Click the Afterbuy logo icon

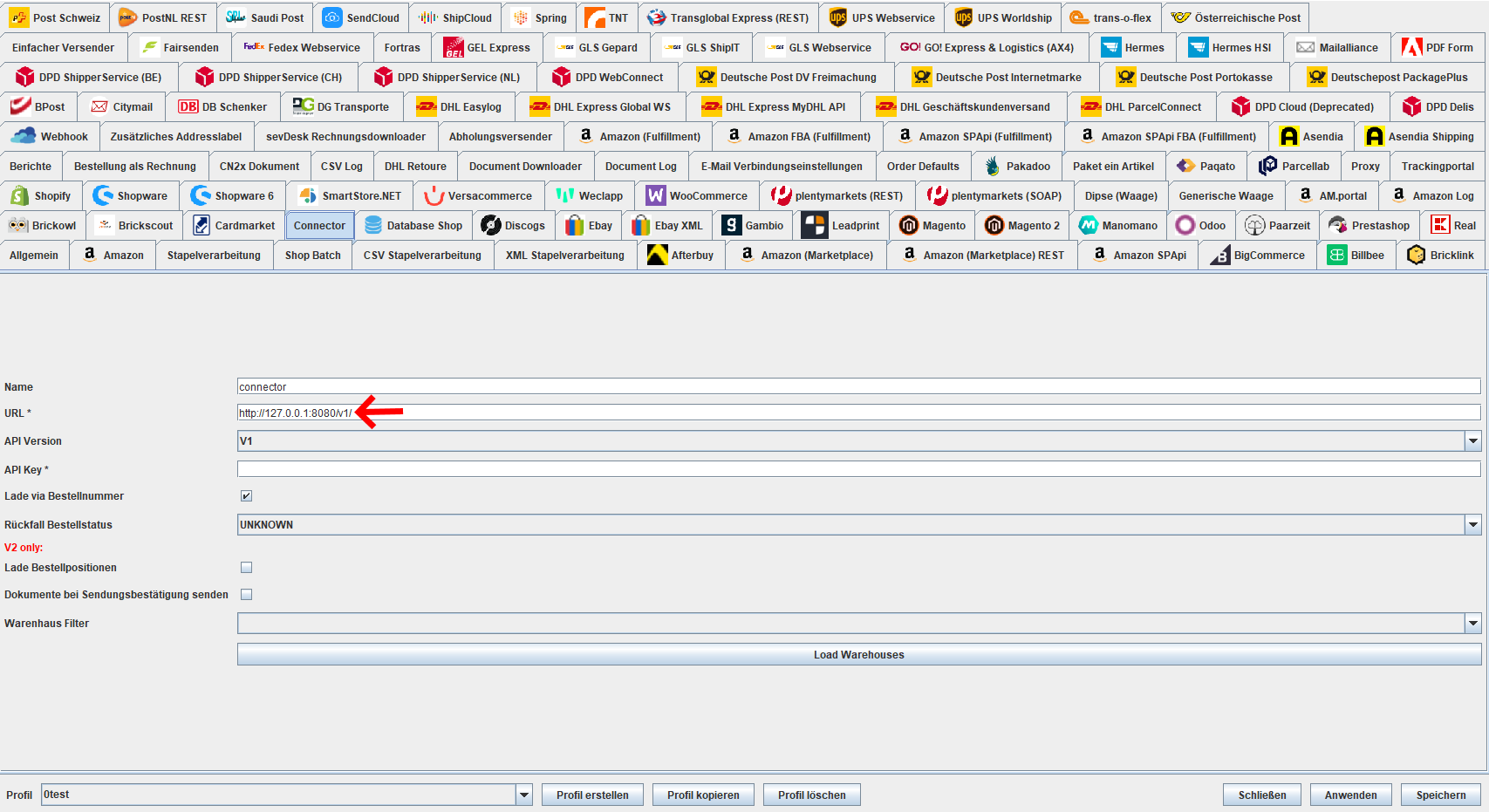coord(657,255)
